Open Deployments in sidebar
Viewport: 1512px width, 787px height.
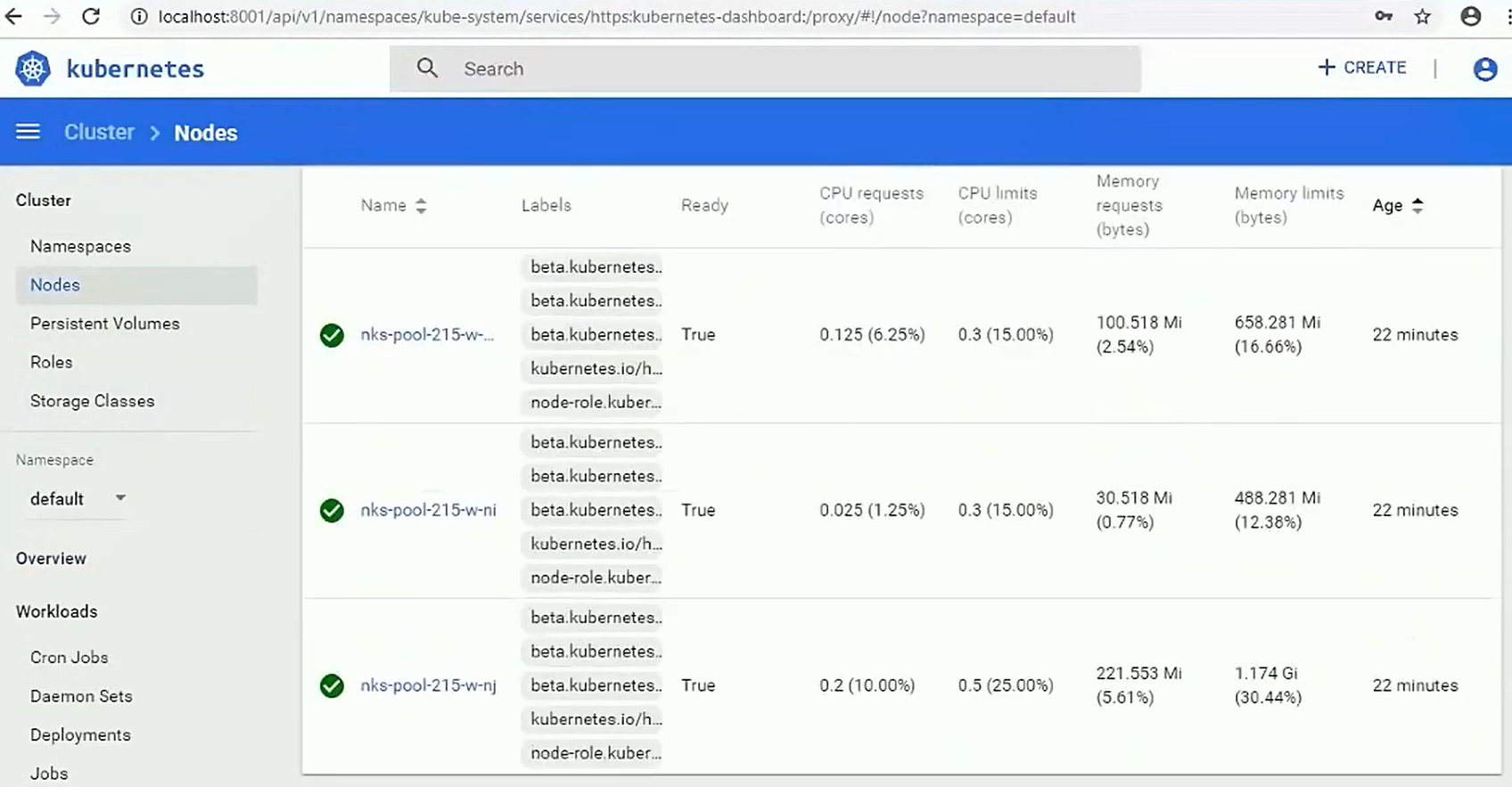(x=80, y=734)
